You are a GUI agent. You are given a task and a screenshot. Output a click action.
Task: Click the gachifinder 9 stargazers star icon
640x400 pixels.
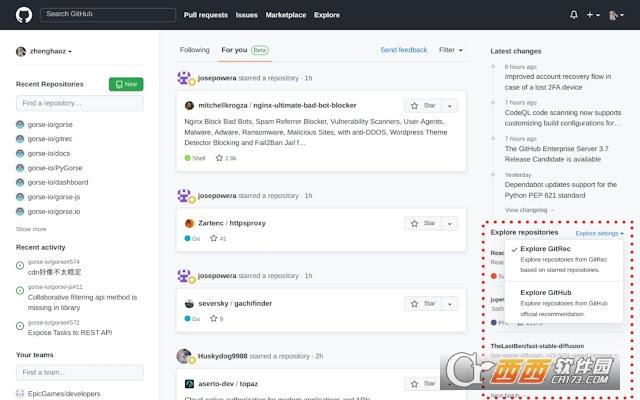click(213, 318)
